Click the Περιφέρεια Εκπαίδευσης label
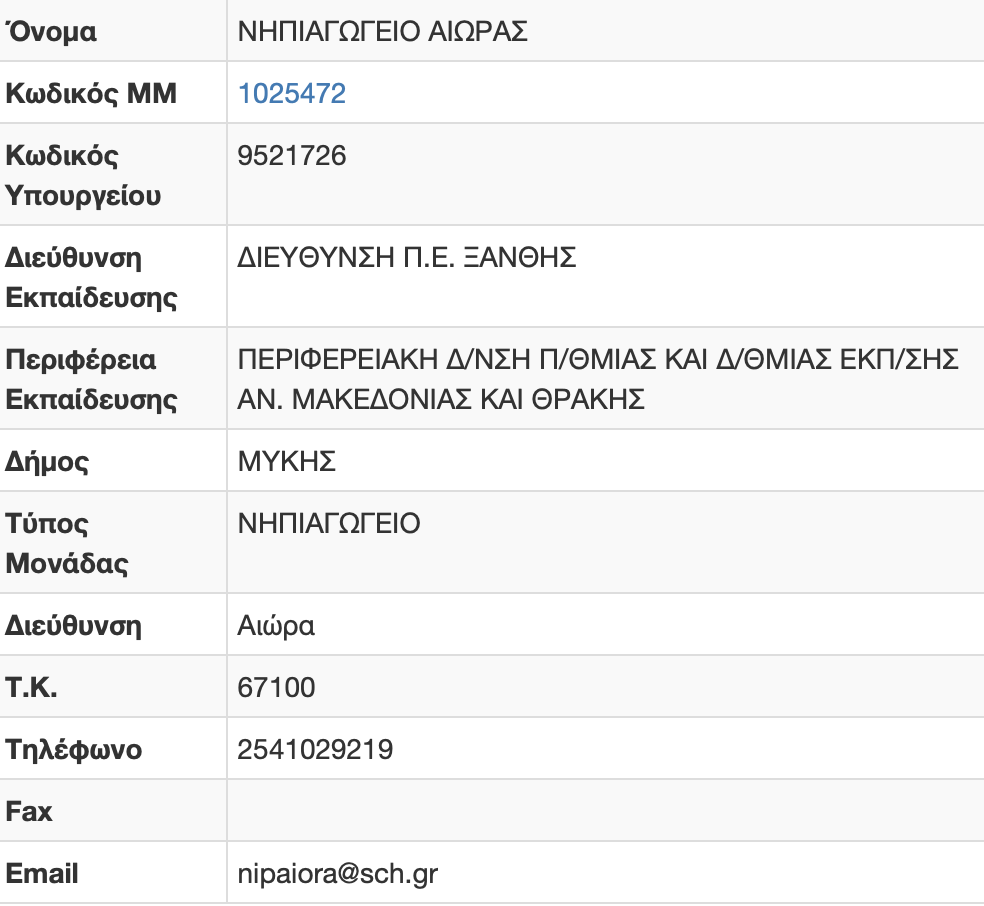The image size is (984, 906). click(x=91, y=380)
